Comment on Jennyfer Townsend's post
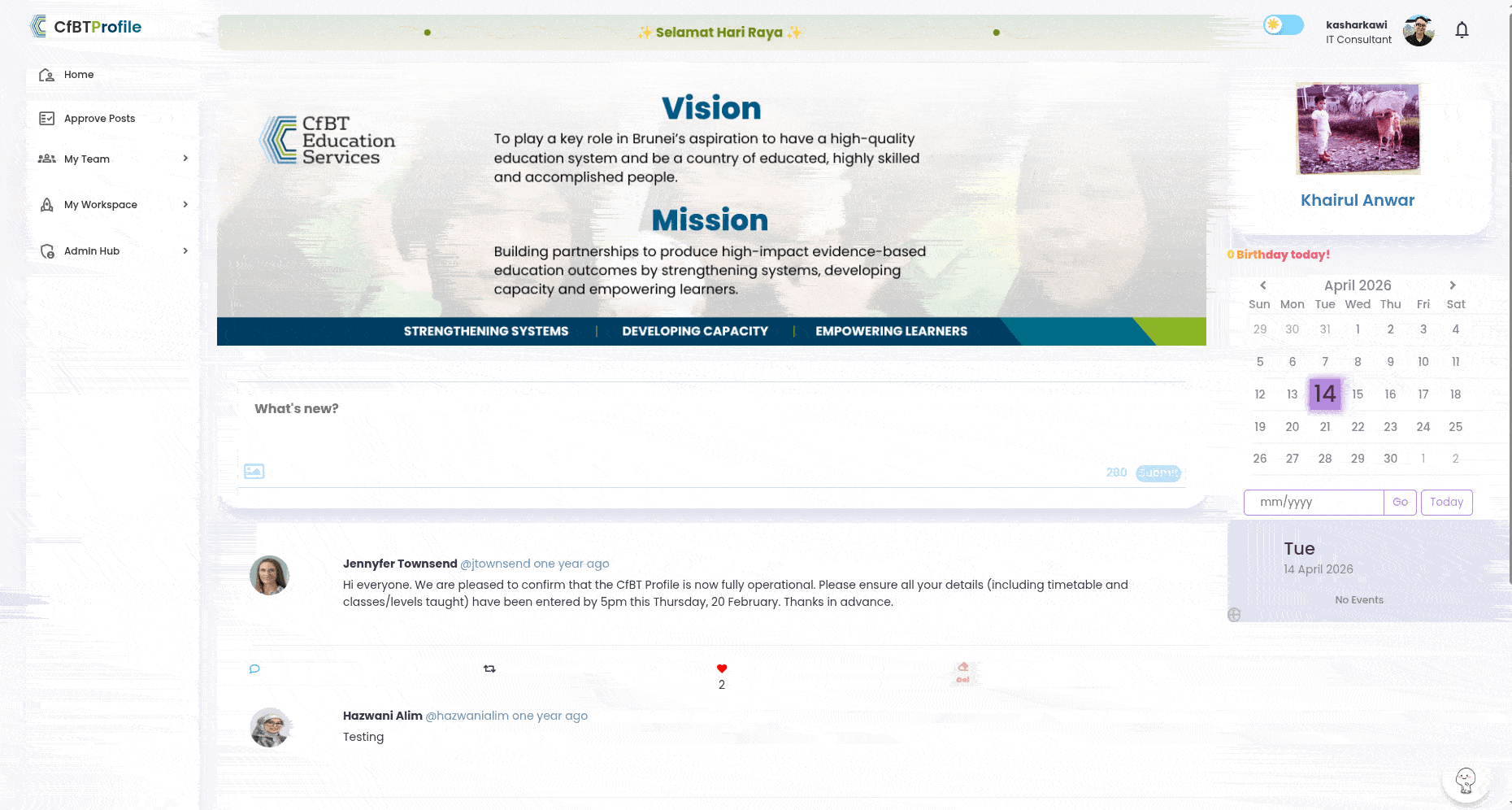Screen dimensions: 1512x810 254,668
